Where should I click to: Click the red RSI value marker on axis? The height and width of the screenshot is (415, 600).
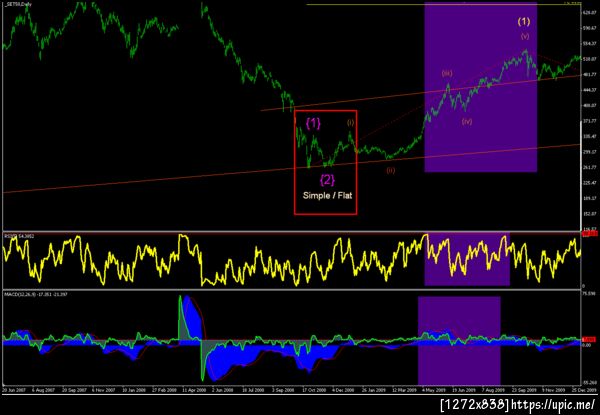590,233
